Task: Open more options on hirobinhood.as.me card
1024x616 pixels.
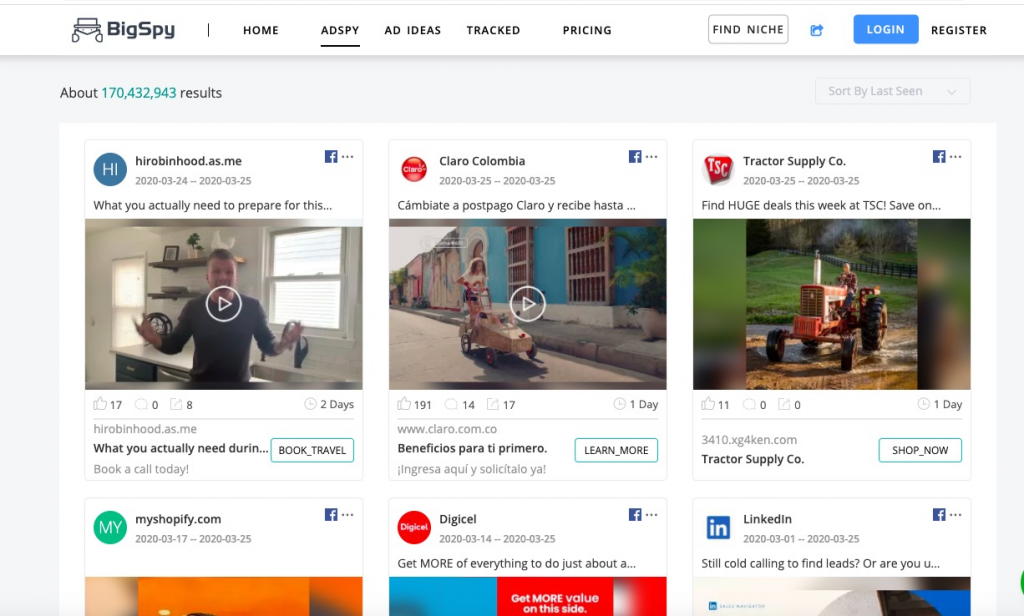Action: pos(347,157)
